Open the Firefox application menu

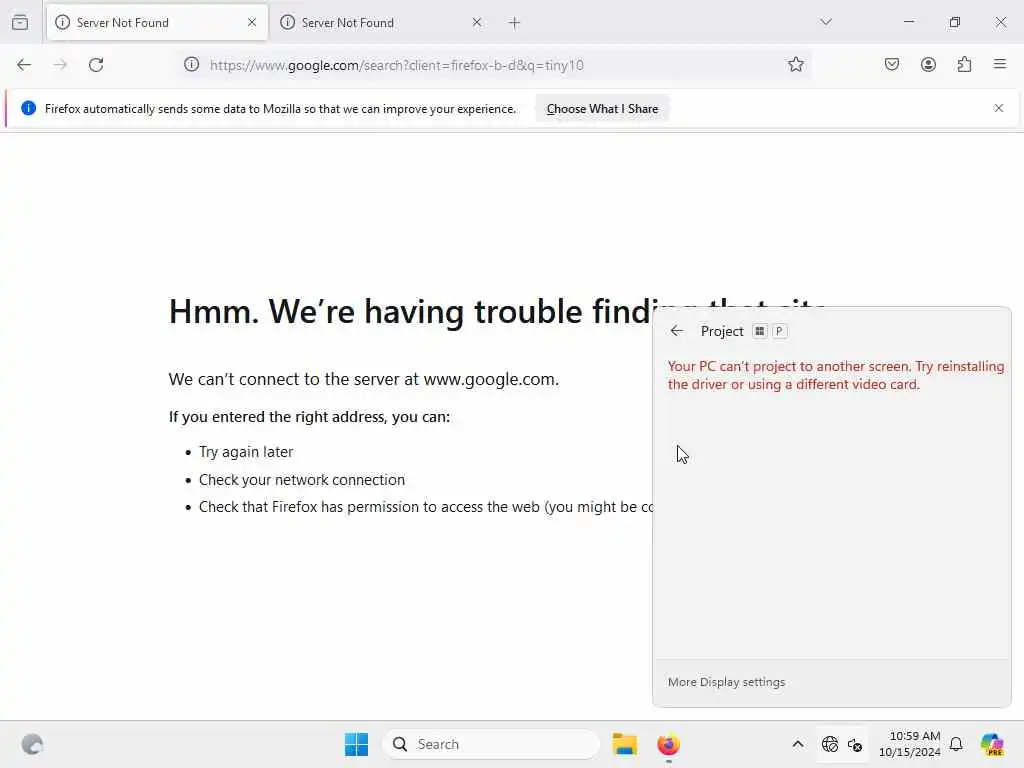coord(1000,64)
